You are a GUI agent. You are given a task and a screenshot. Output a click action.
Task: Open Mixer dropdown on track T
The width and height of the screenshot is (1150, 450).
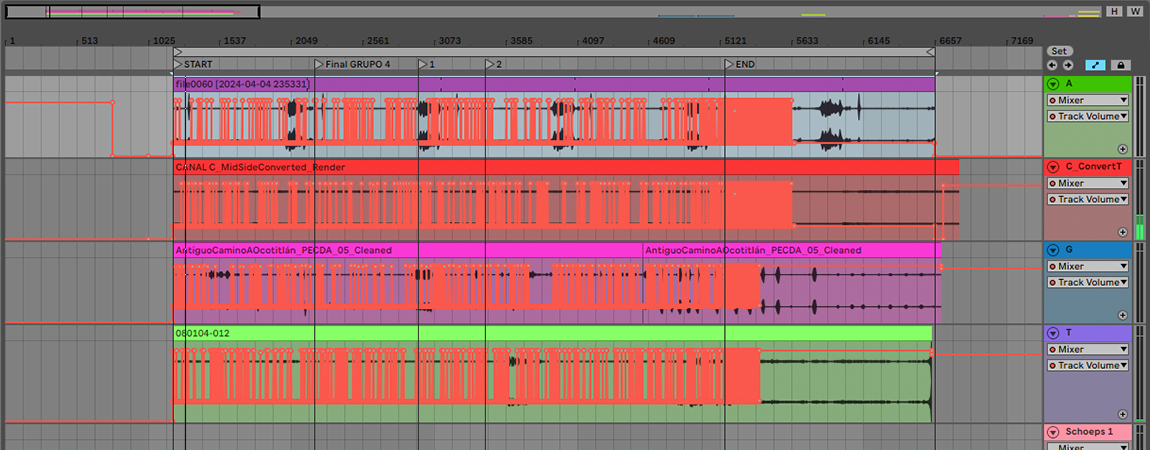[1088, 350]
